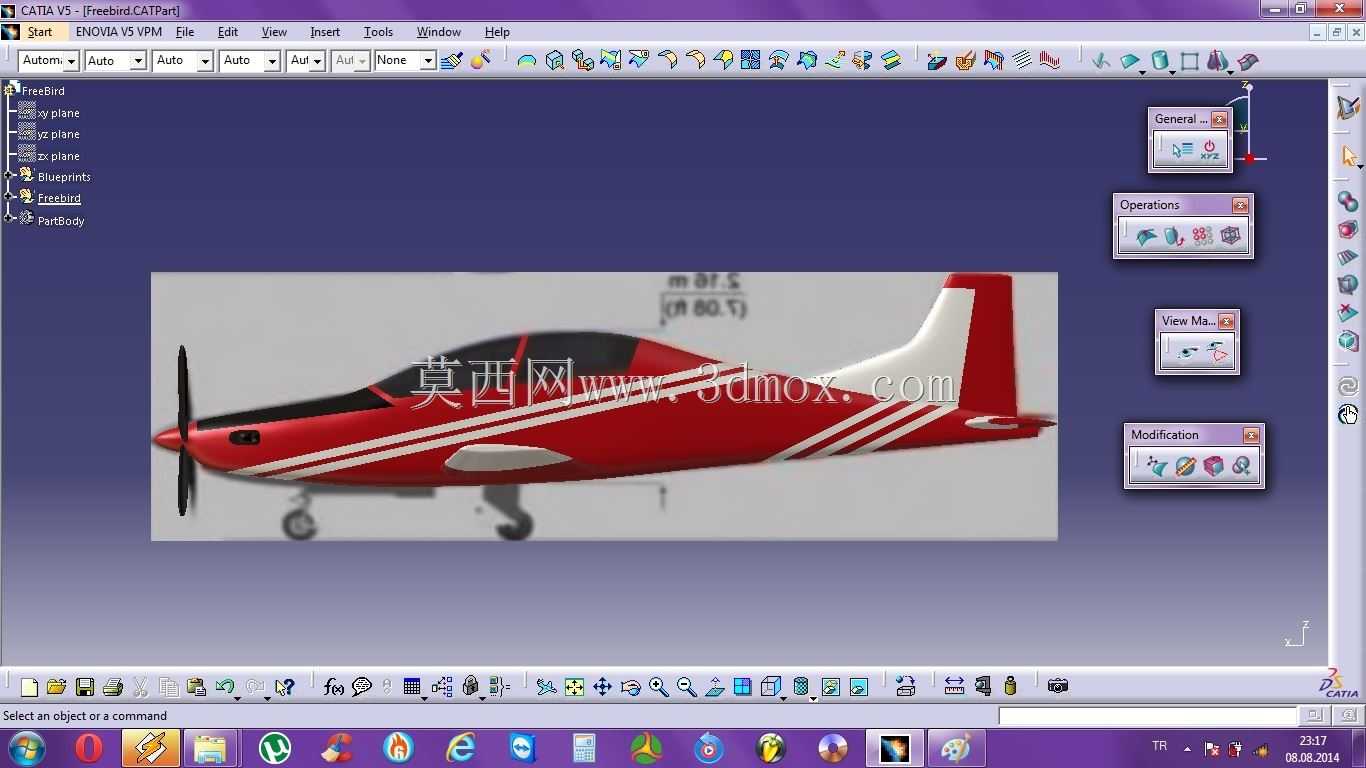Open the Design Table icon

412,687
